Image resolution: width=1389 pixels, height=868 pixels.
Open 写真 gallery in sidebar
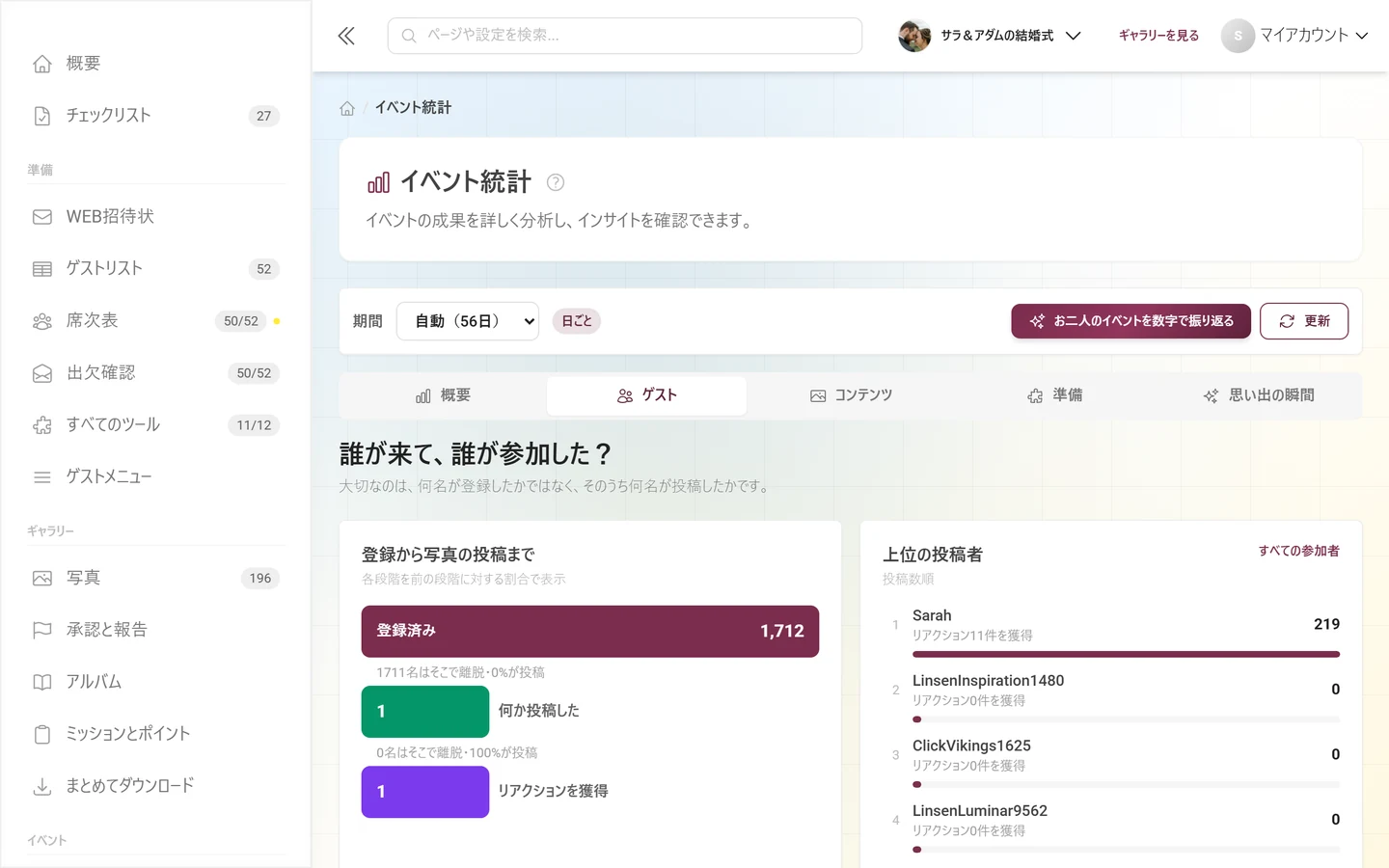pyautogui.click(x=155, y=579)
